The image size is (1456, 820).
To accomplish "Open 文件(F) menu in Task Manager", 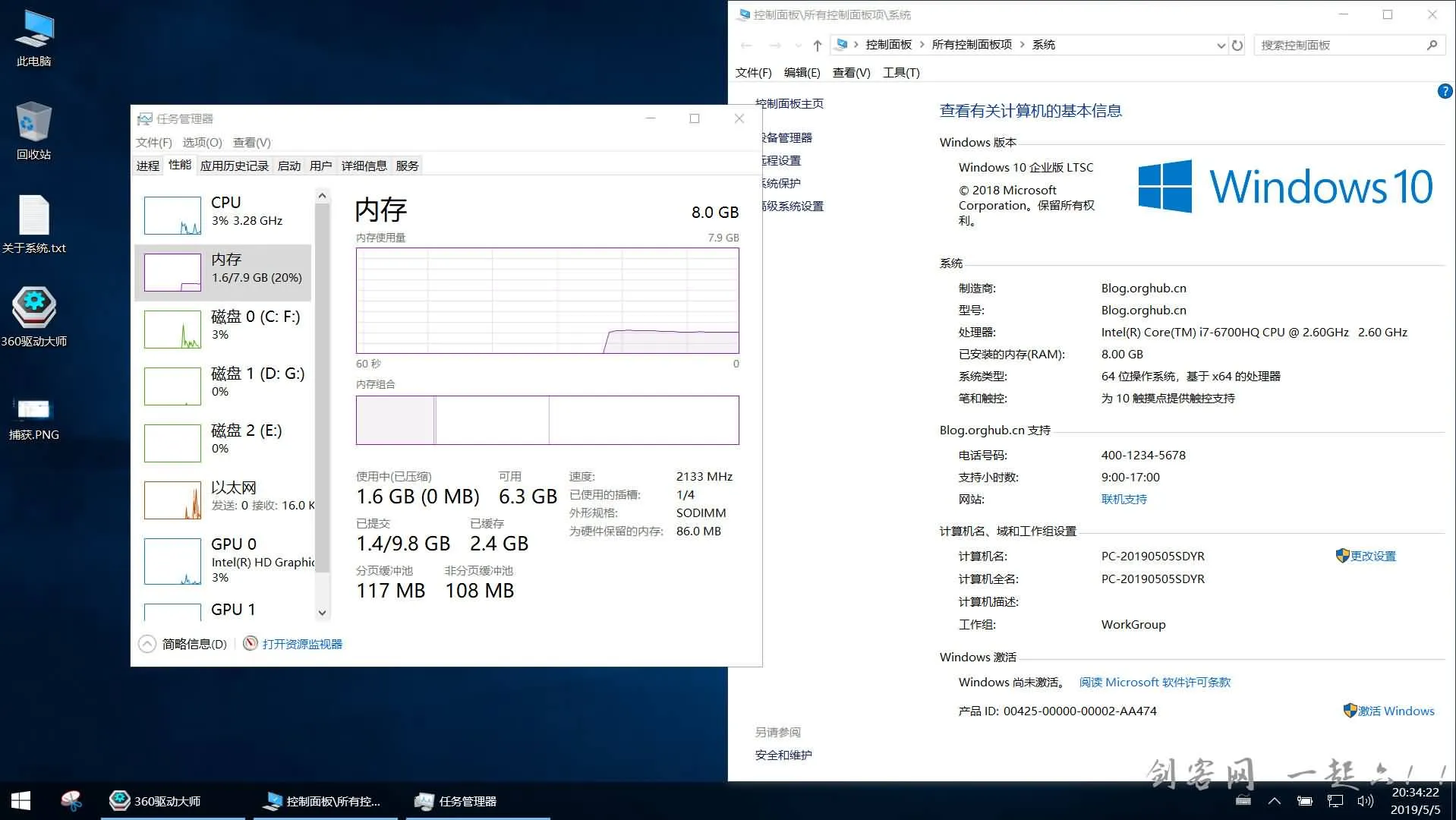I will point(154,142).
